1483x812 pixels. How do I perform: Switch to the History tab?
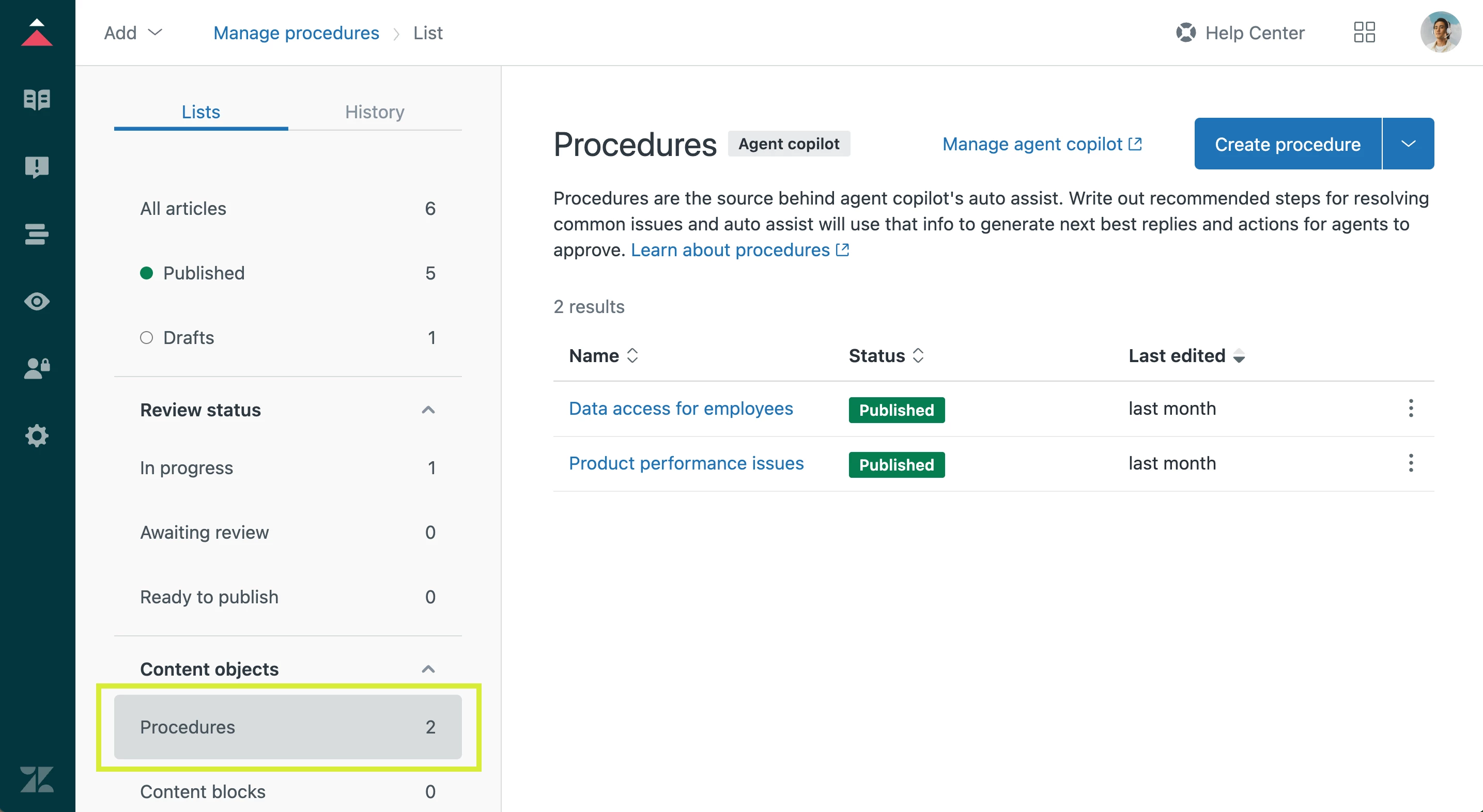[x=374, y=112]
